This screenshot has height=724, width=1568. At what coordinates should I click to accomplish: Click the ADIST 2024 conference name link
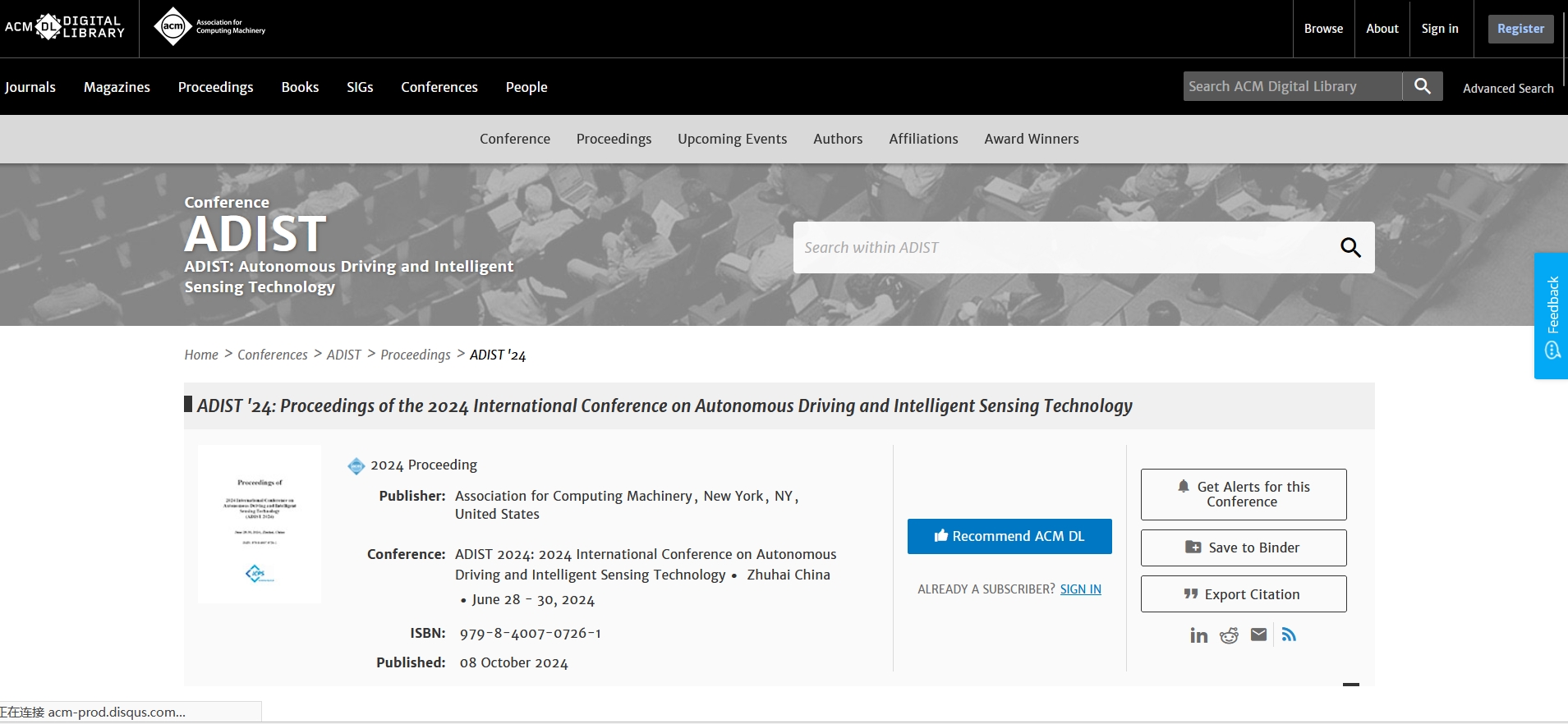coord(646,565)
